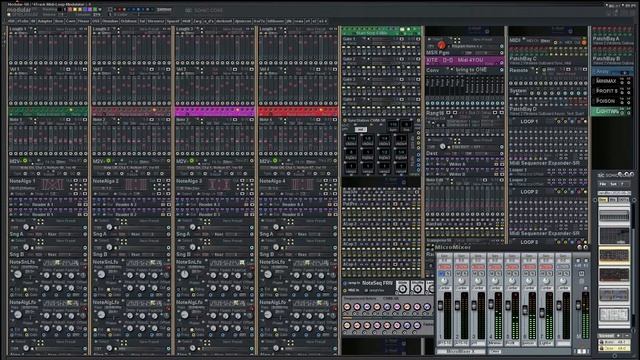Click the MicroMixer channel 7 fader
640x360 pixels.
coord(542,313)
